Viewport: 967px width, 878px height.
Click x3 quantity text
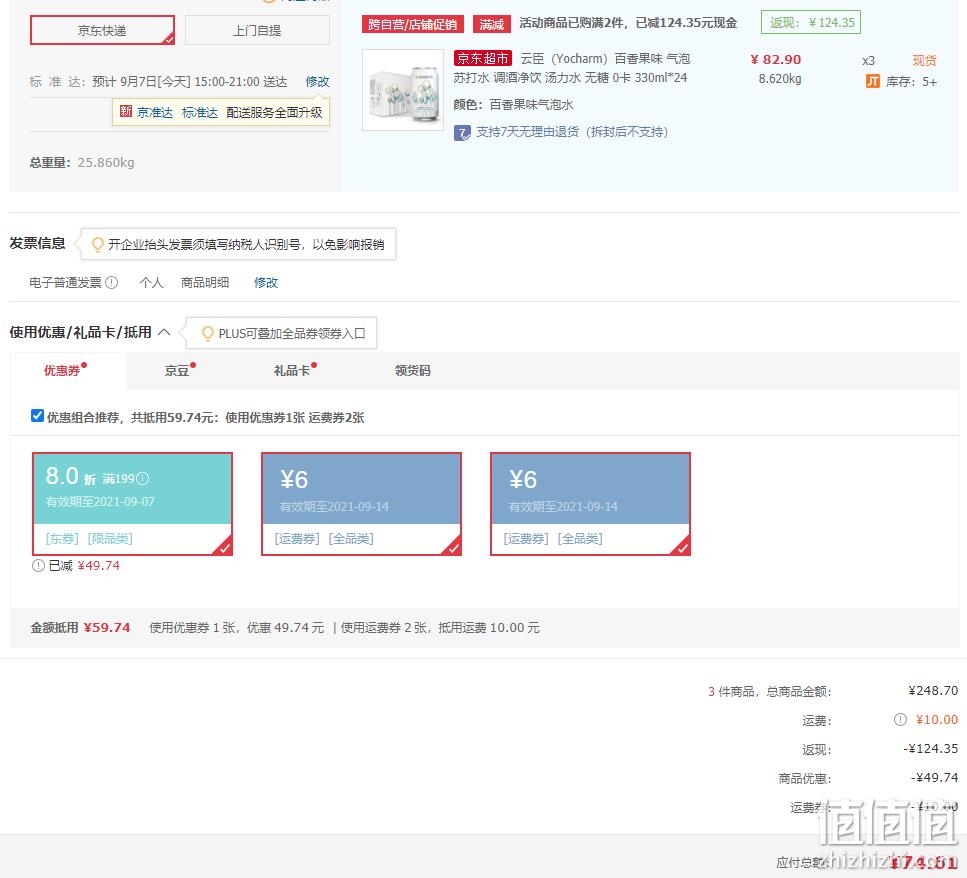pos(868,60)
